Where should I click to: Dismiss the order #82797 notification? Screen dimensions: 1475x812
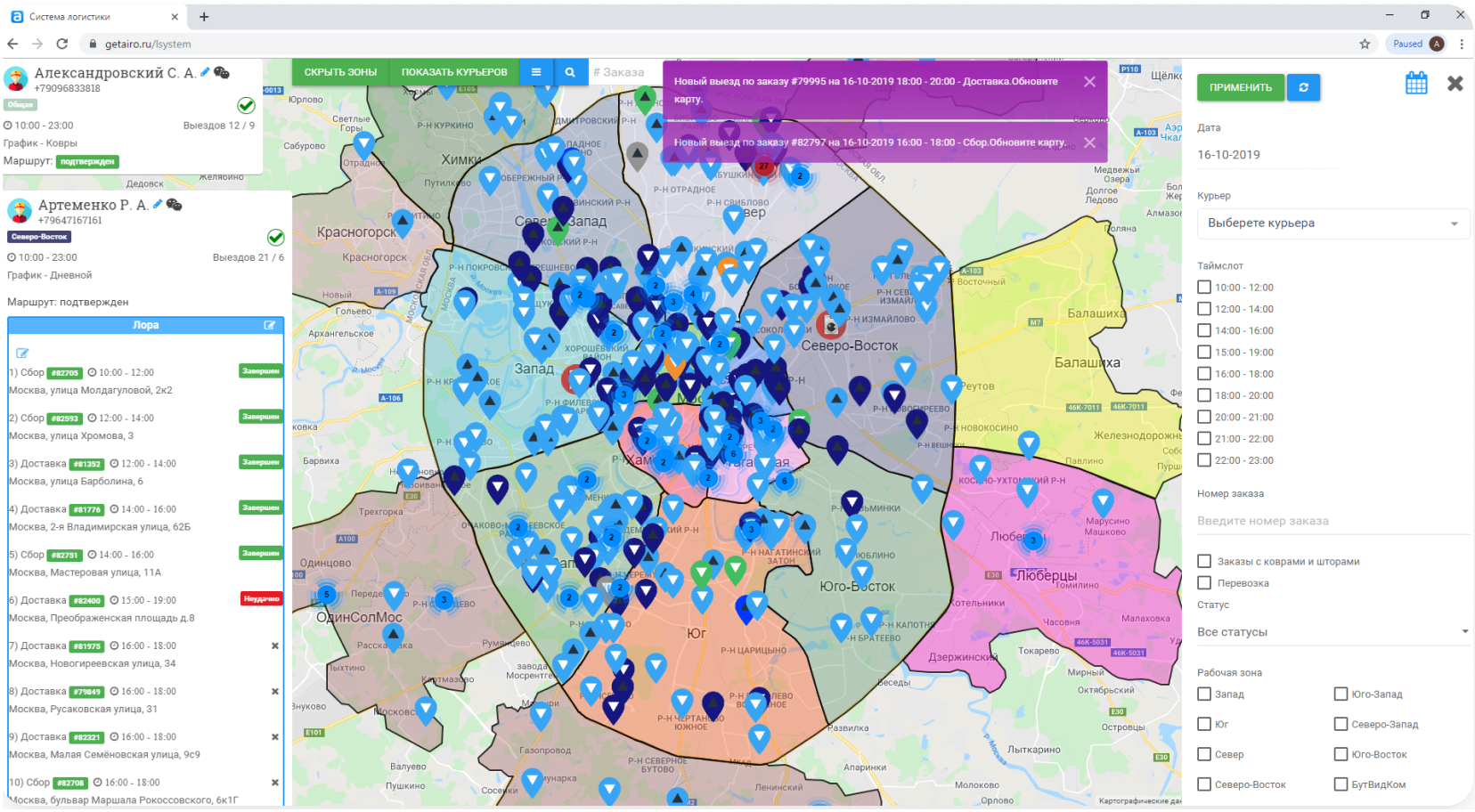(1089, 142)
